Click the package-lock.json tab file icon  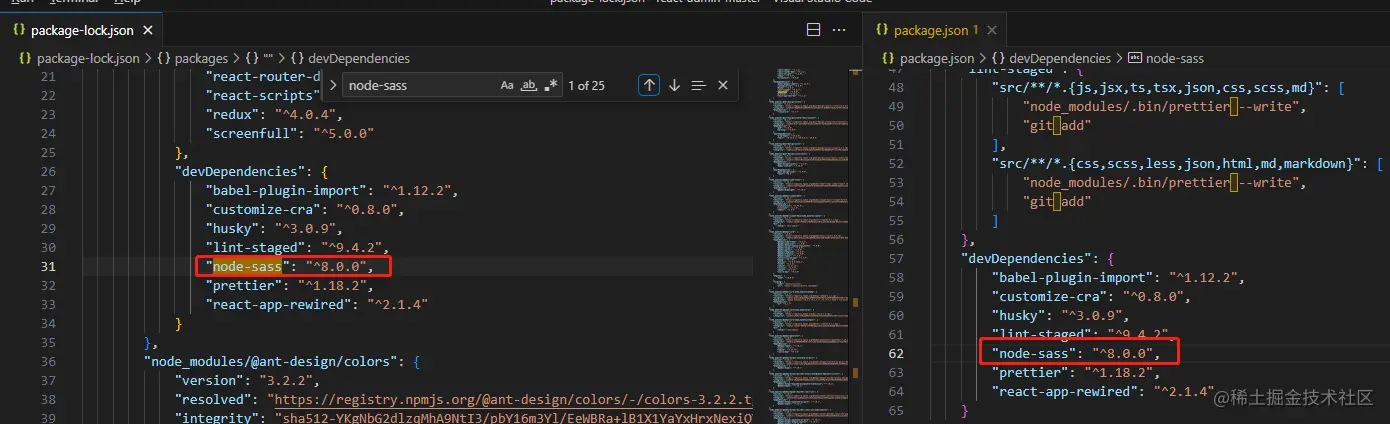tap(19, 30)
